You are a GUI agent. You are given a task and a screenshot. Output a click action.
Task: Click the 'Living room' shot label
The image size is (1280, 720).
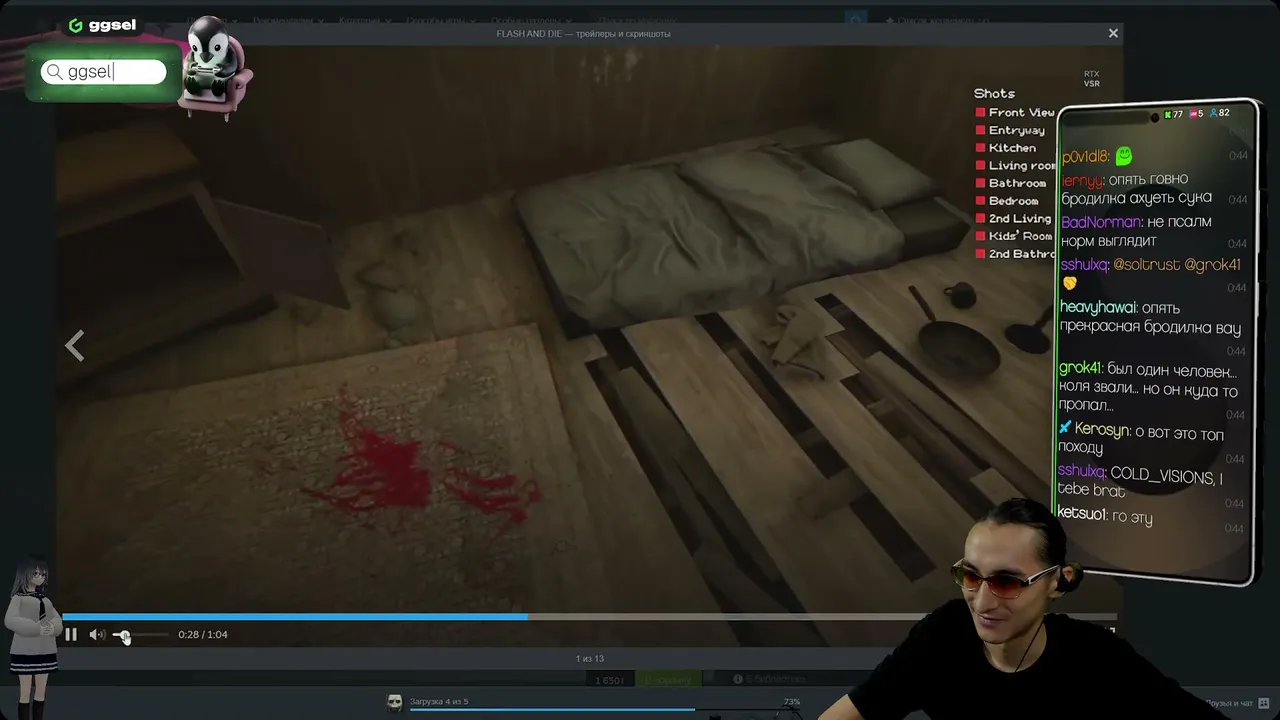coord(1021,166)
